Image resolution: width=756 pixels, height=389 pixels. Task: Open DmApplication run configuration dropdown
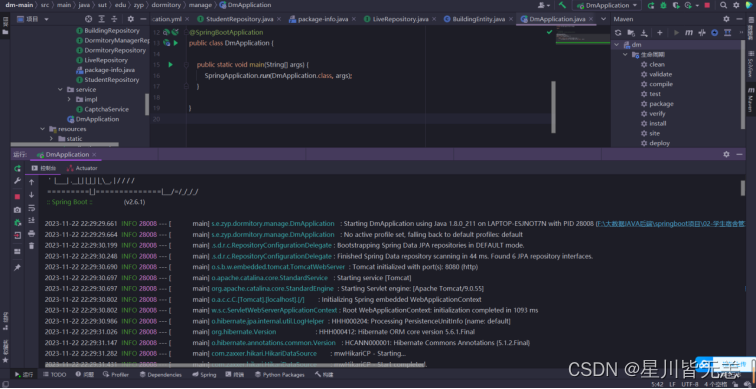607,5
